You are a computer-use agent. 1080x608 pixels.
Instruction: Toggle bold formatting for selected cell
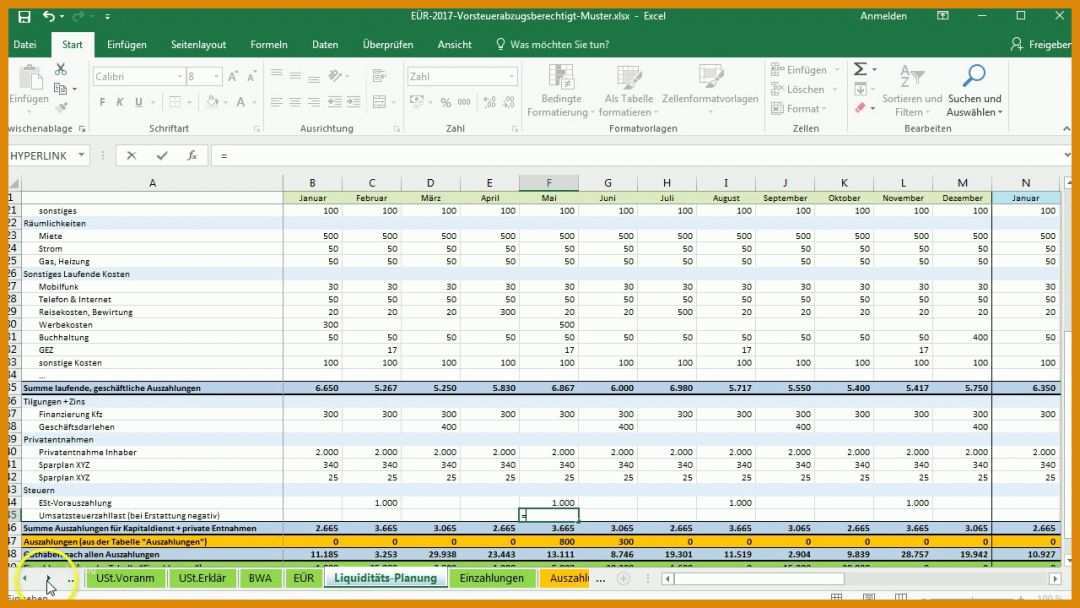click(x=102, y=102)
